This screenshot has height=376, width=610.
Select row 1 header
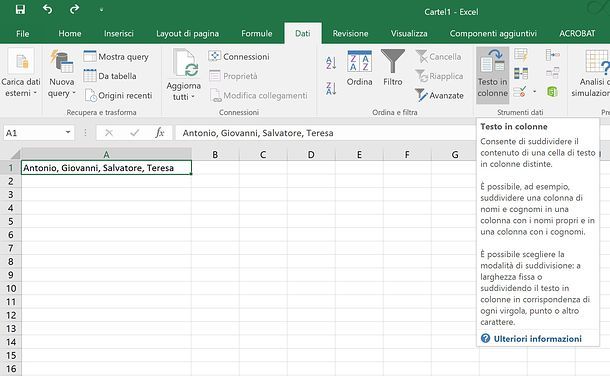coord(11,168)
